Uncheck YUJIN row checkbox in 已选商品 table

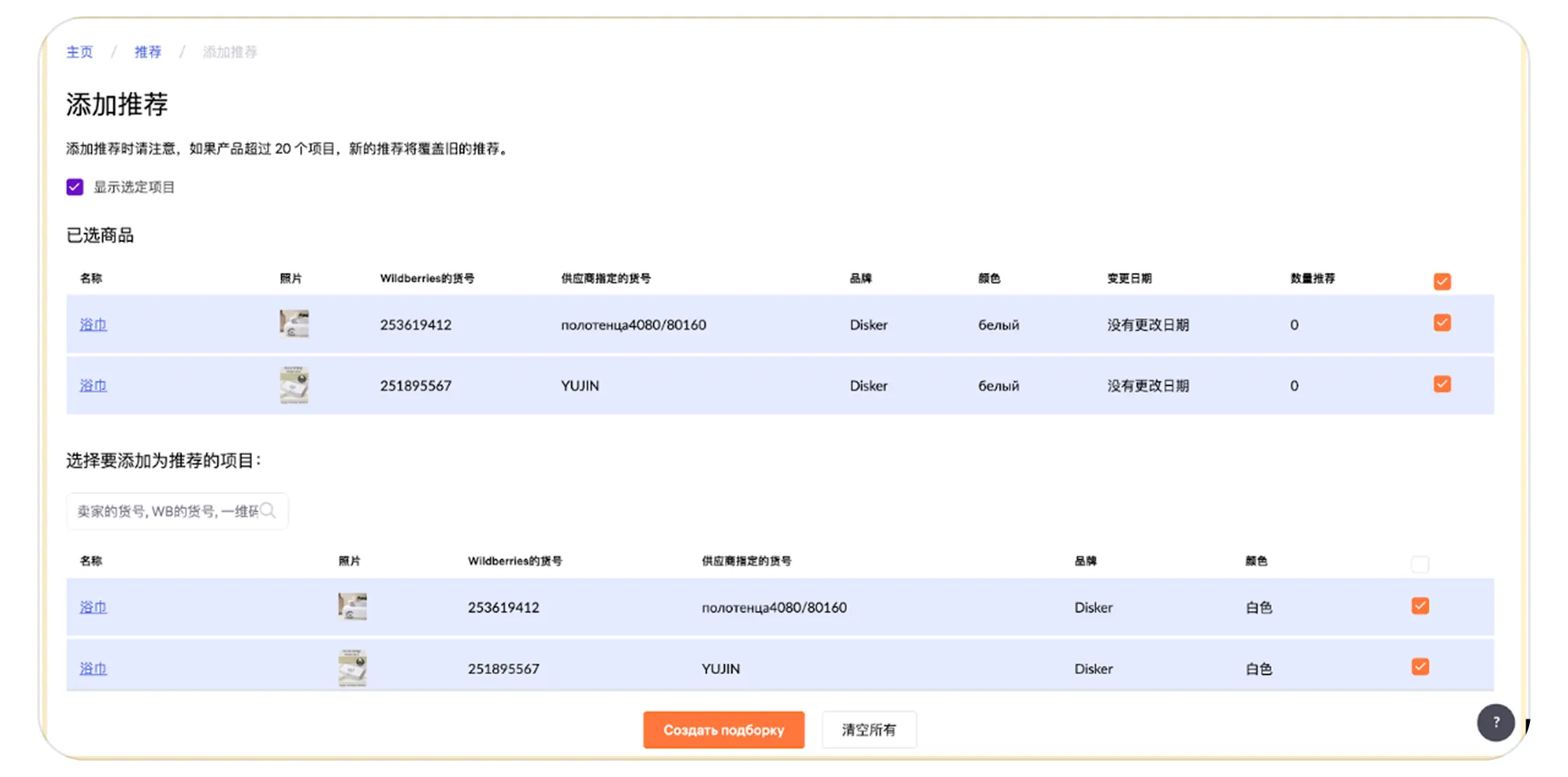point(1441,384)
